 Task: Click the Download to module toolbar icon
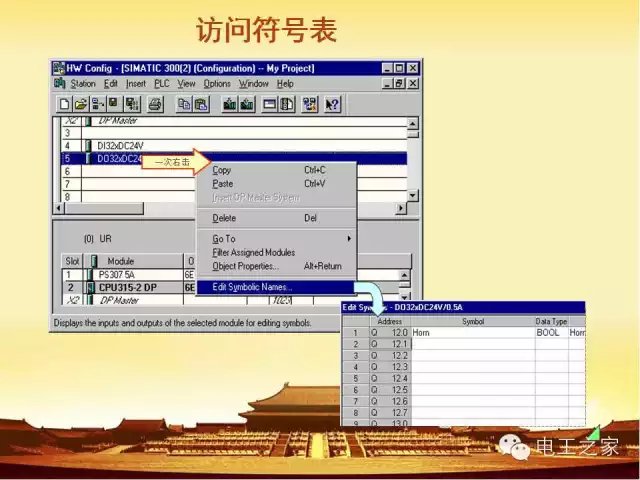pos(231,103)
